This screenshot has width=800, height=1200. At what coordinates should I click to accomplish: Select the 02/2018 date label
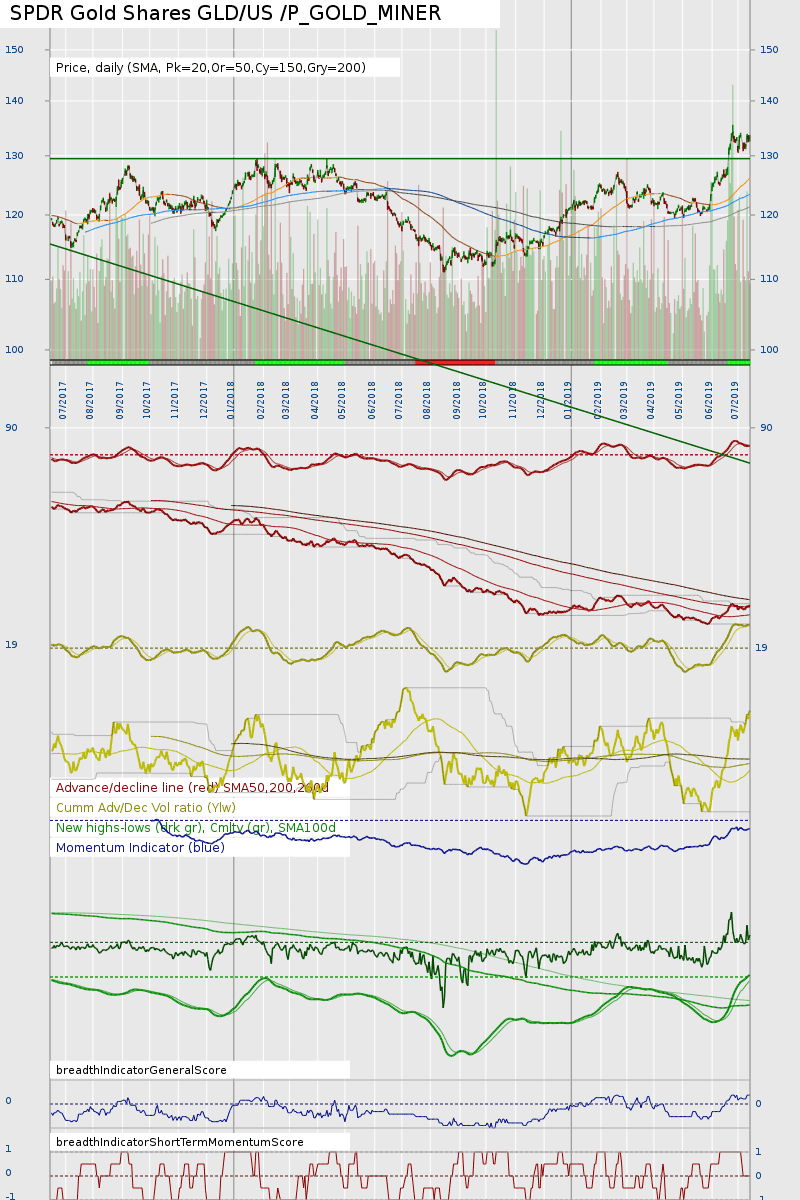(x=261, y=399)
